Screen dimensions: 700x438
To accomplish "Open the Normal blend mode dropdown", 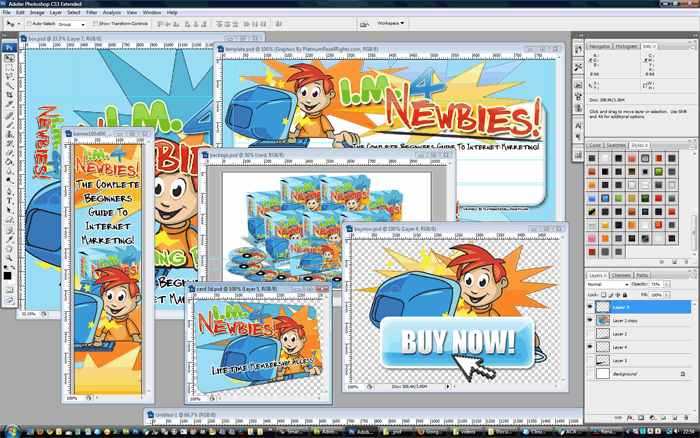I will click(608, 284).
